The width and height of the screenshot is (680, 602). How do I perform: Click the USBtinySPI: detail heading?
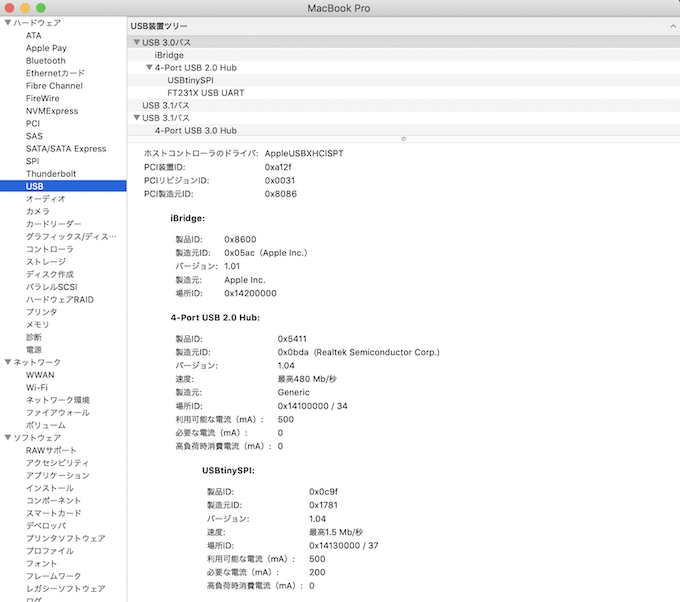click(228, 471)
